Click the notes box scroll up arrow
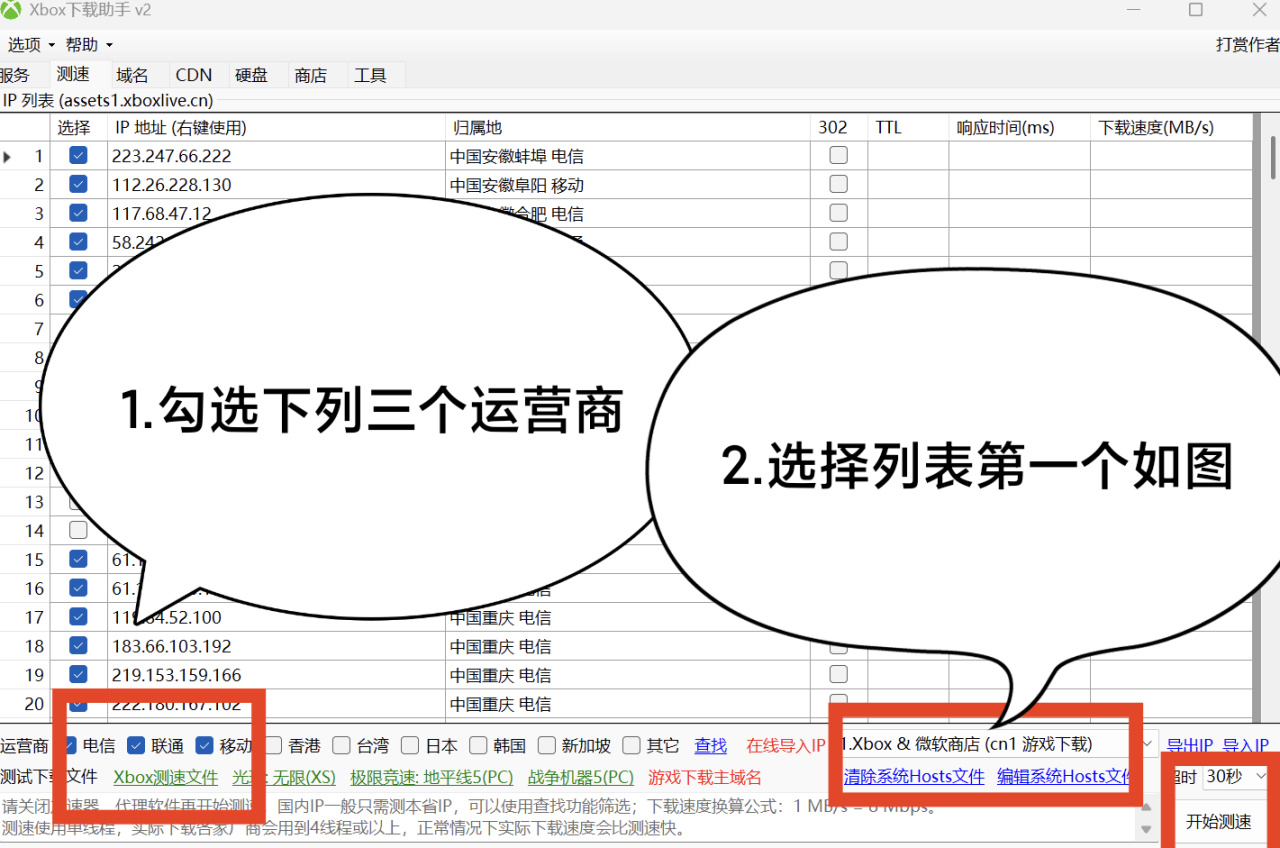 (1148, 805)
